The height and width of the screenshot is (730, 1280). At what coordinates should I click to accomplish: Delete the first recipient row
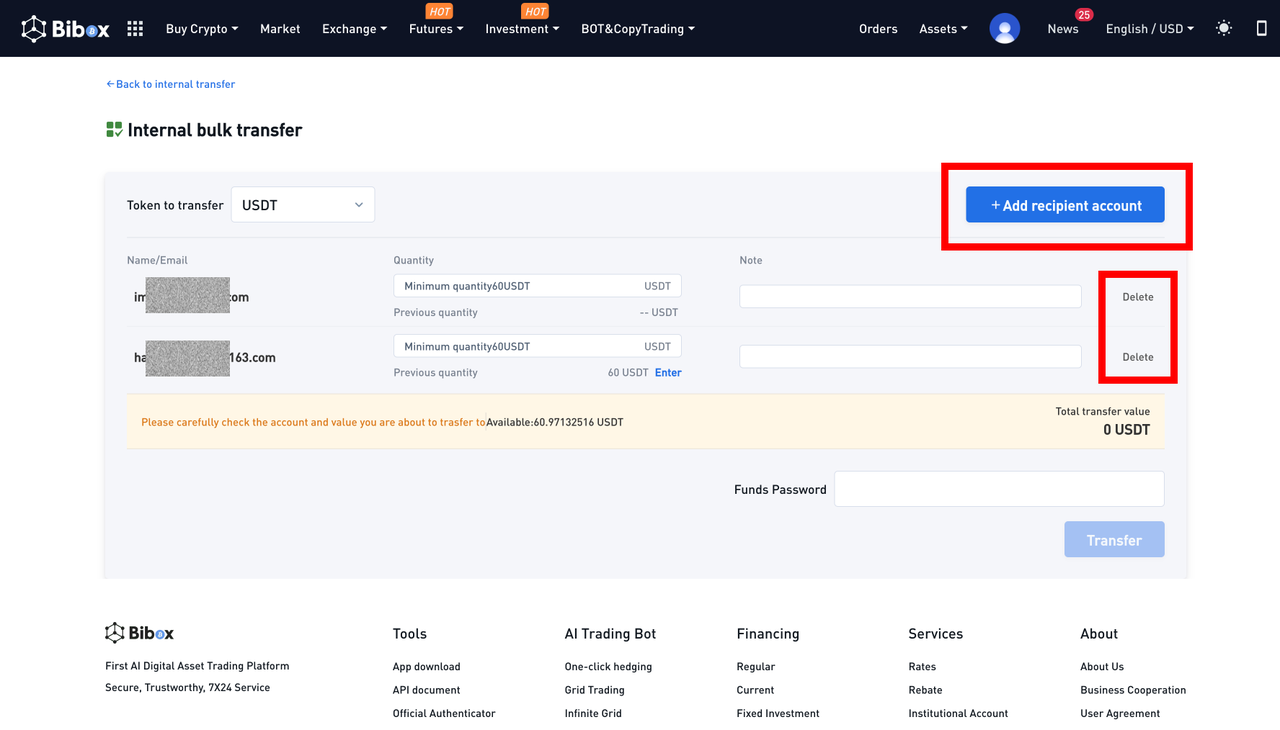coord(1137,297)
